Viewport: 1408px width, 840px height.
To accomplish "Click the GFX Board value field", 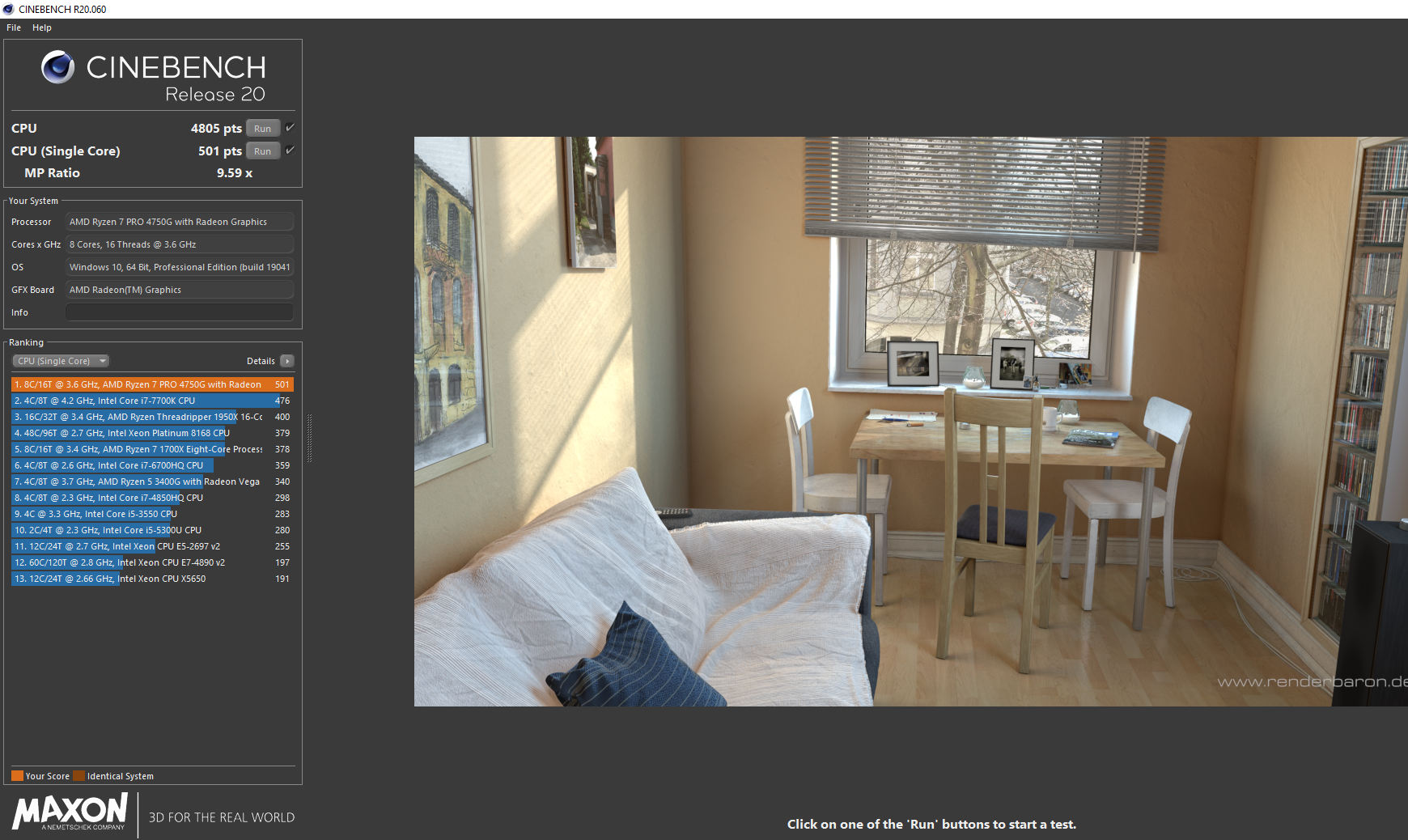I will pyautogui.click(x=180, y=290).
